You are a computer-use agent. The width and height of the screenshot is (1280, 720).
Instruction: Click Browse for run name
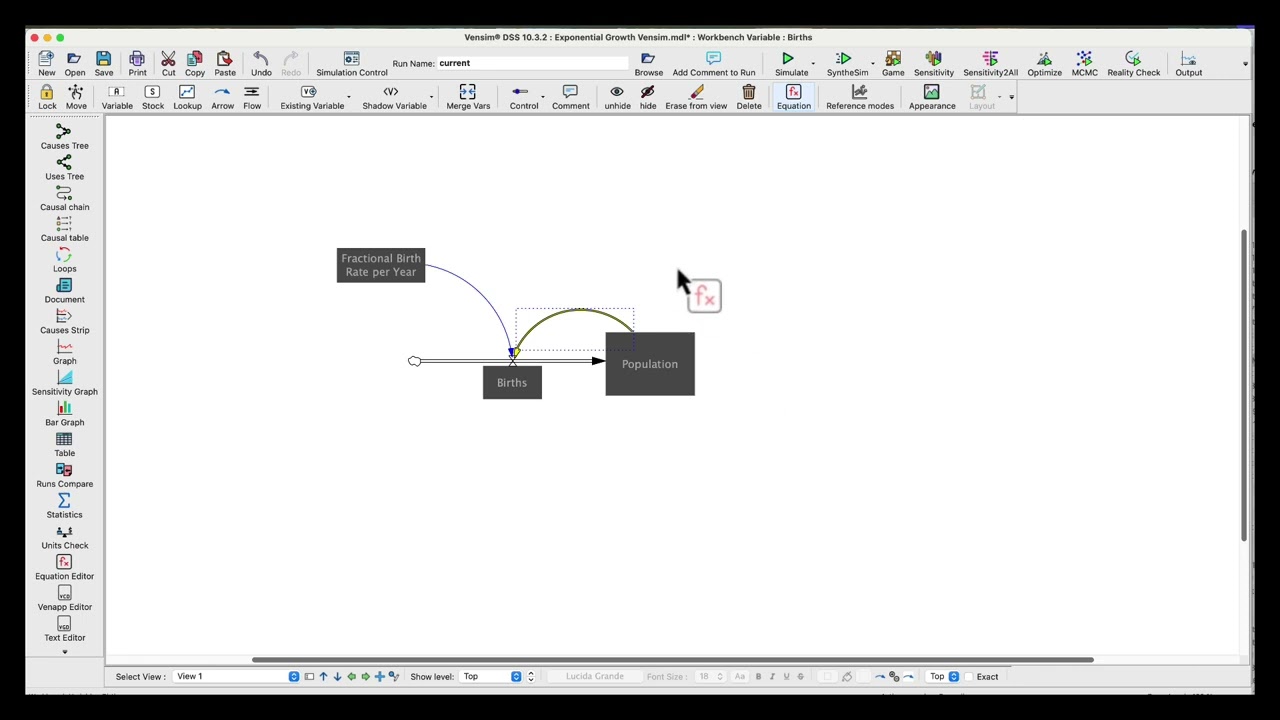tap(648, 64)
